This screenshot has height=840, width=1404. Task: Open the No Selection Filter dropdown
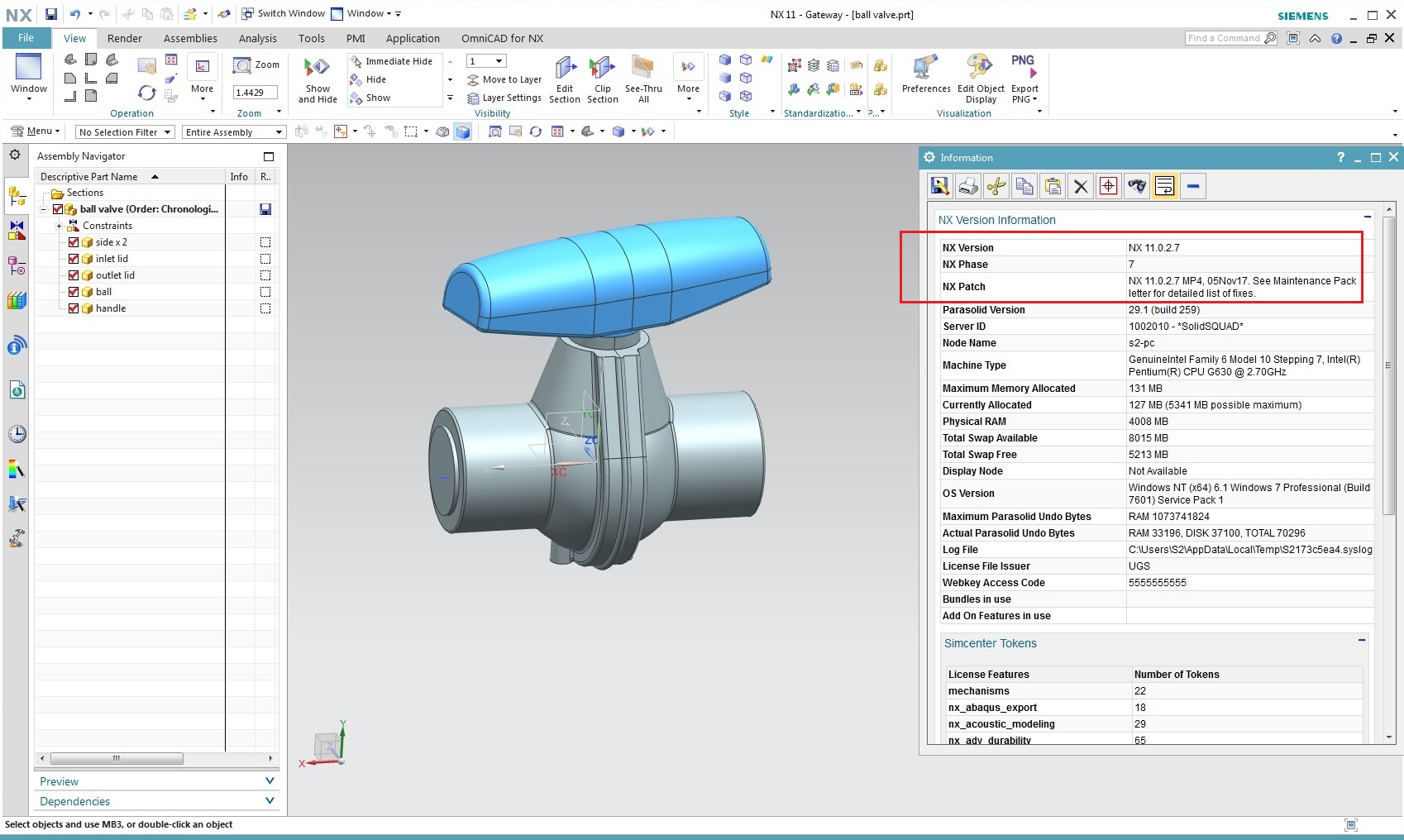[125, 132]
